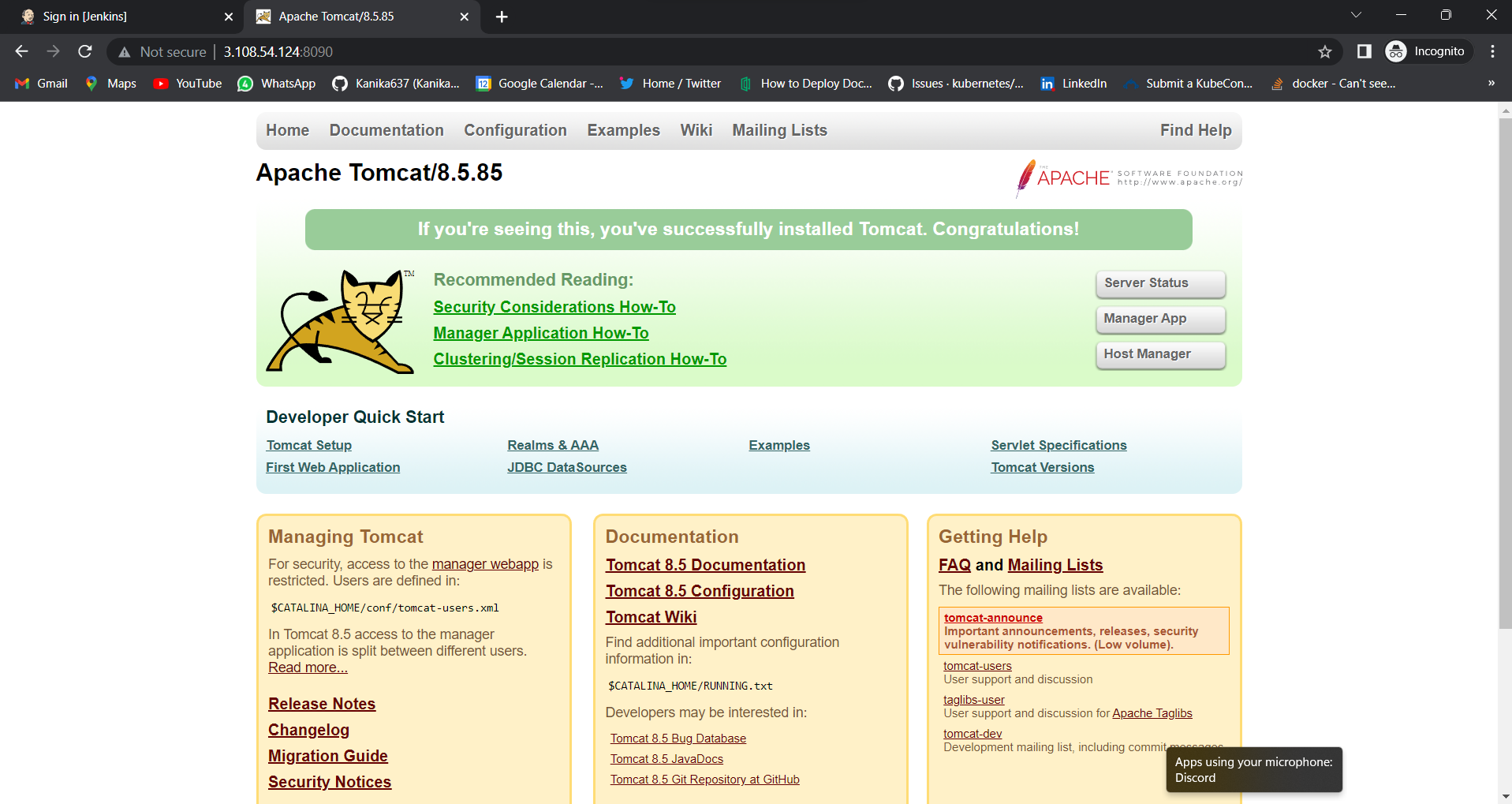Open the Maps bookmark
This screenshot has height=804, width=1512.
pyautogui.click(x=110, y=84)
